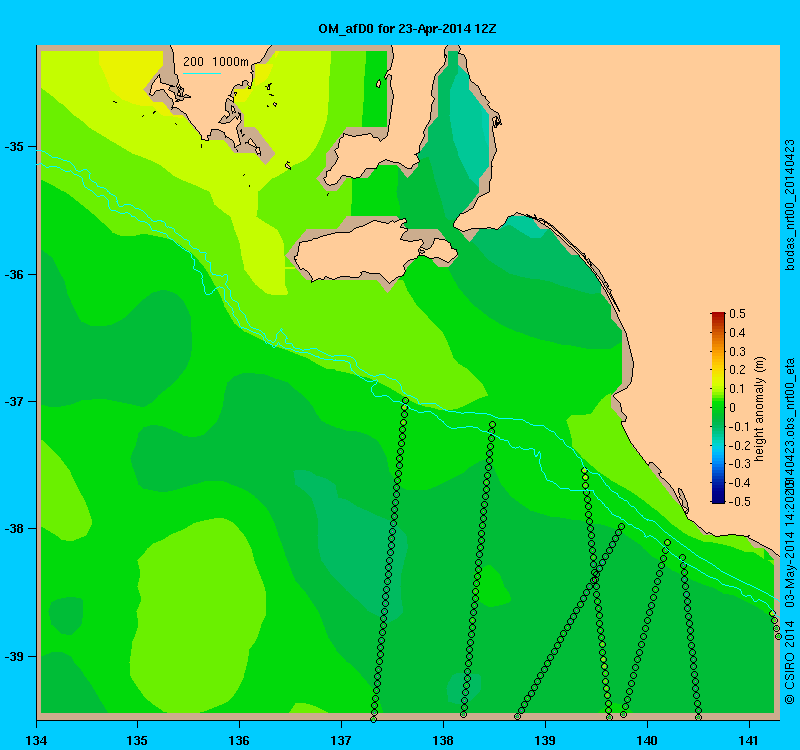
Task: Click the -0.1 colour bar label
Action: (x=739, y=427)
